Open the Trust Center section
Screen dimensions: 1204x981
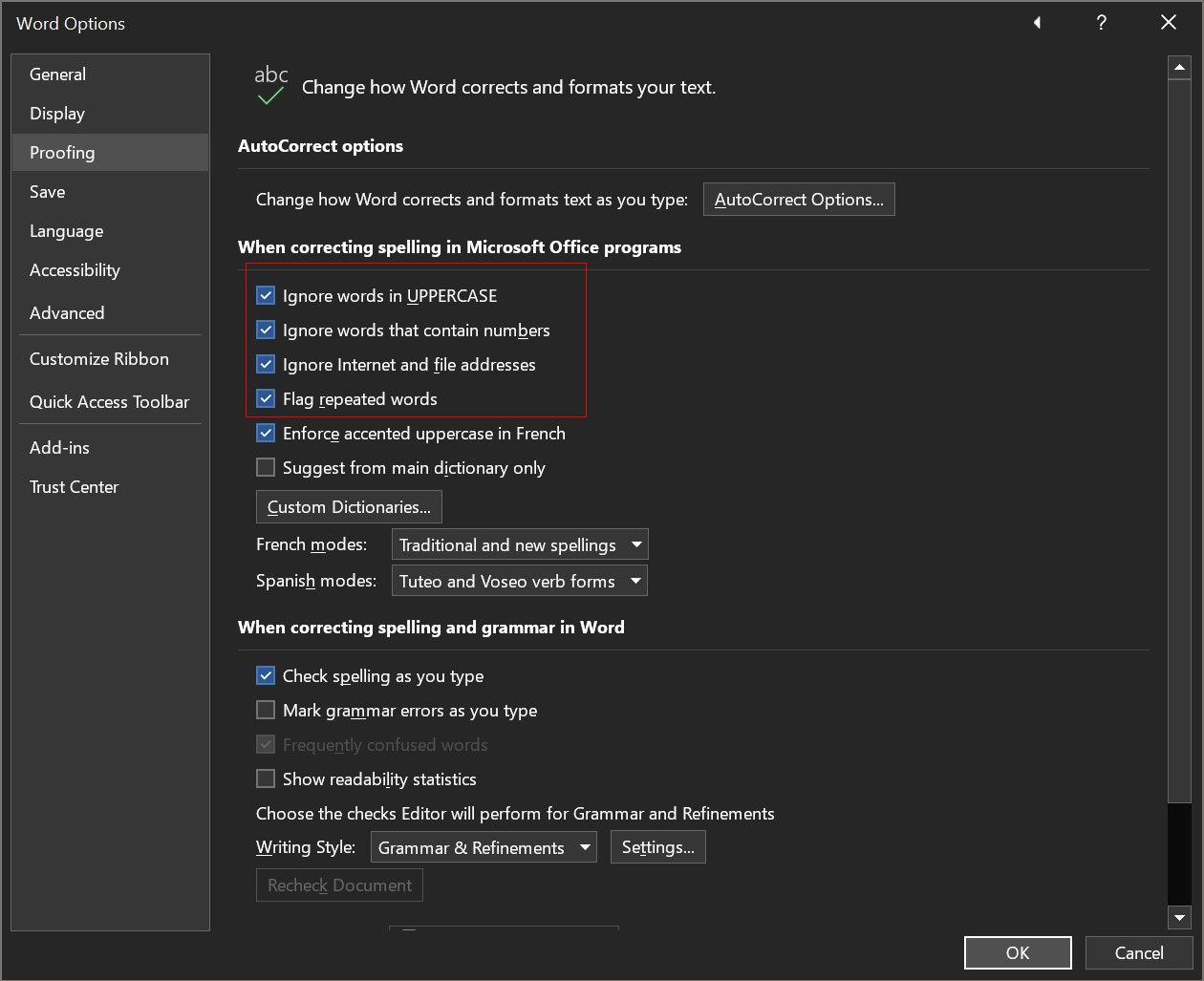point(74,487)
